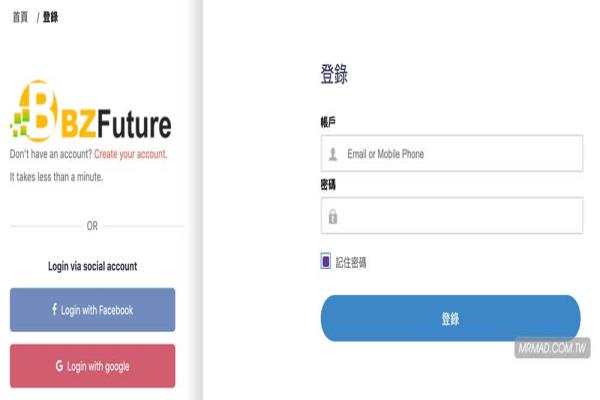Click the lock icon in password field
The width and height of the screenshot is (600, 400).
tap(333, 216)
